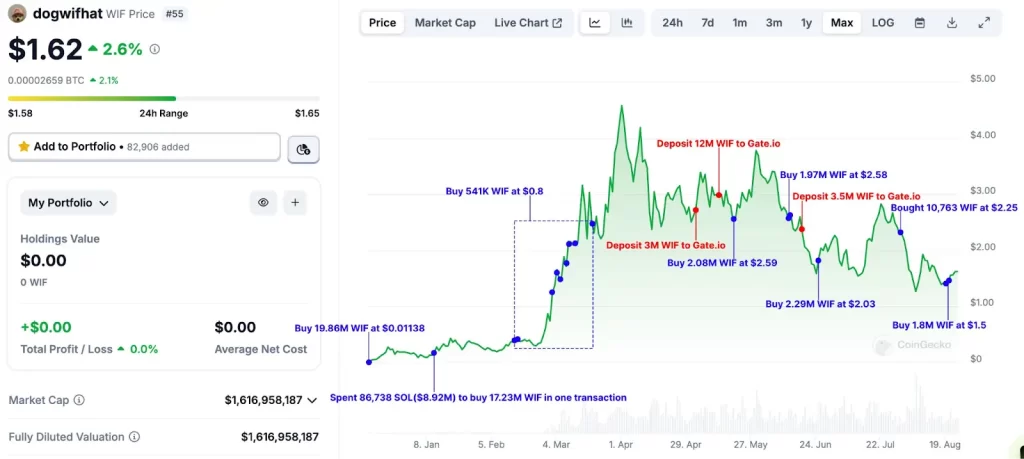Viewport: 1024px width, 459px height.
Task: Expand chart to fullscreen
Action: 983,23
